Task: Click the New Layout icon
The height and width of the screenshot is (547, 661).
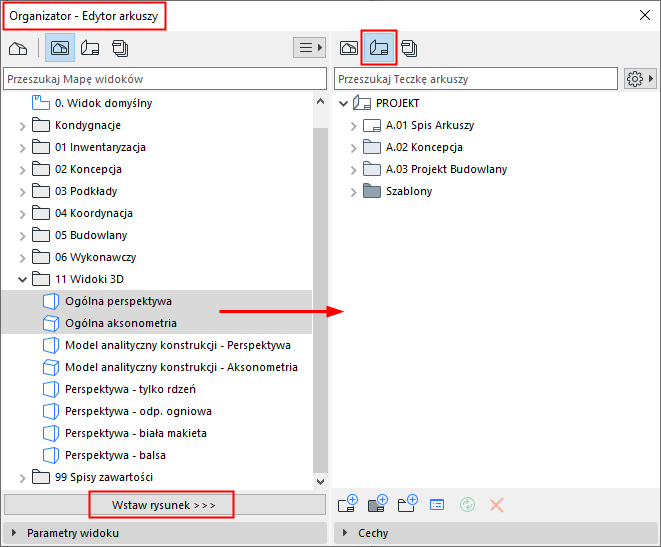Action: 348,503
